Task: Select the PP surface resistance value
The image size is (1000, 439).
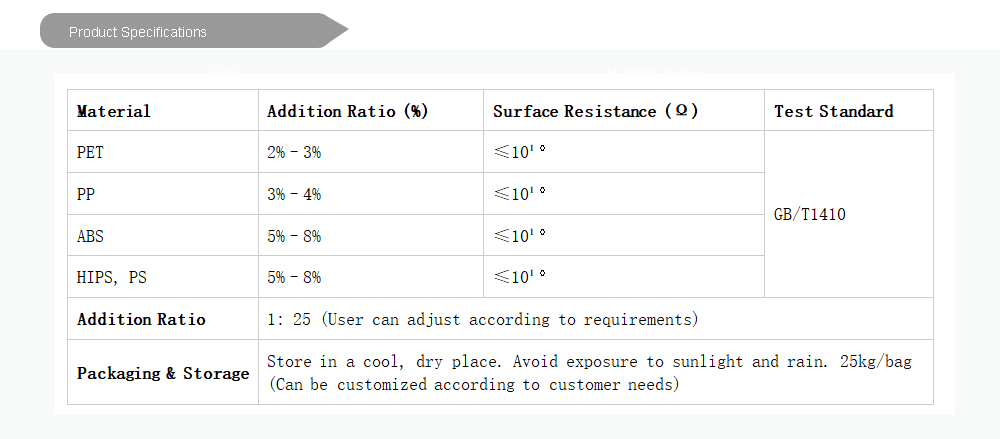Action: tap(520, 195)
